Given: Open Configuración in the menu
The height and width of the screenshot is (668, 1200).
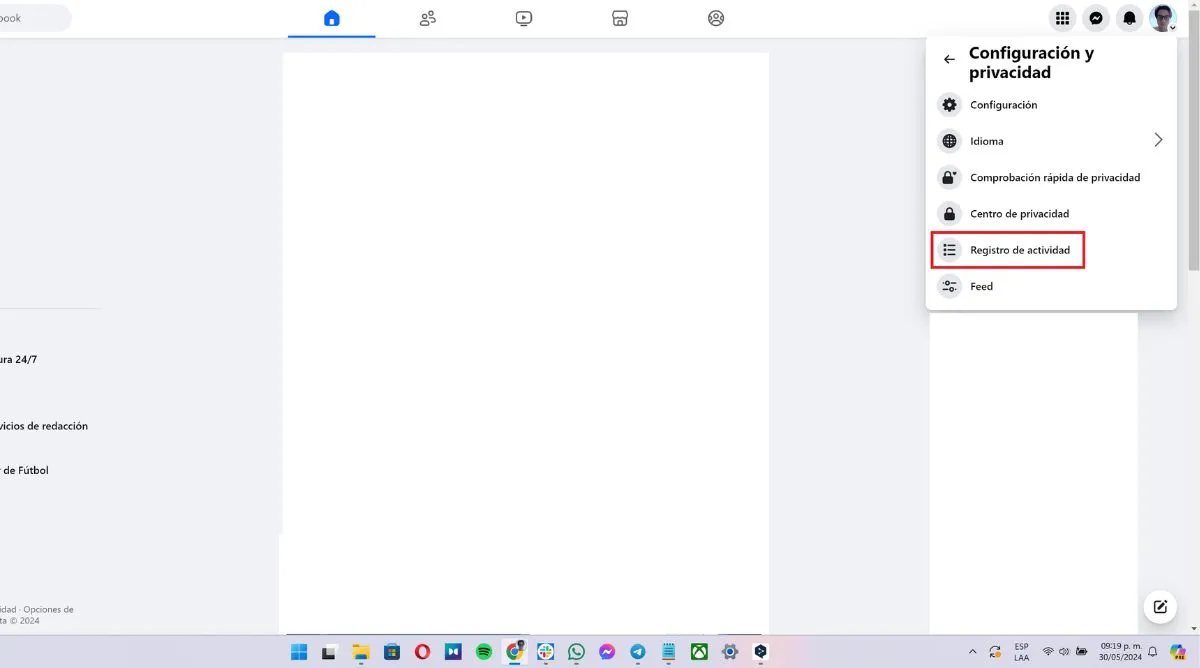Looking at the screenshot, I should 1003,105.
